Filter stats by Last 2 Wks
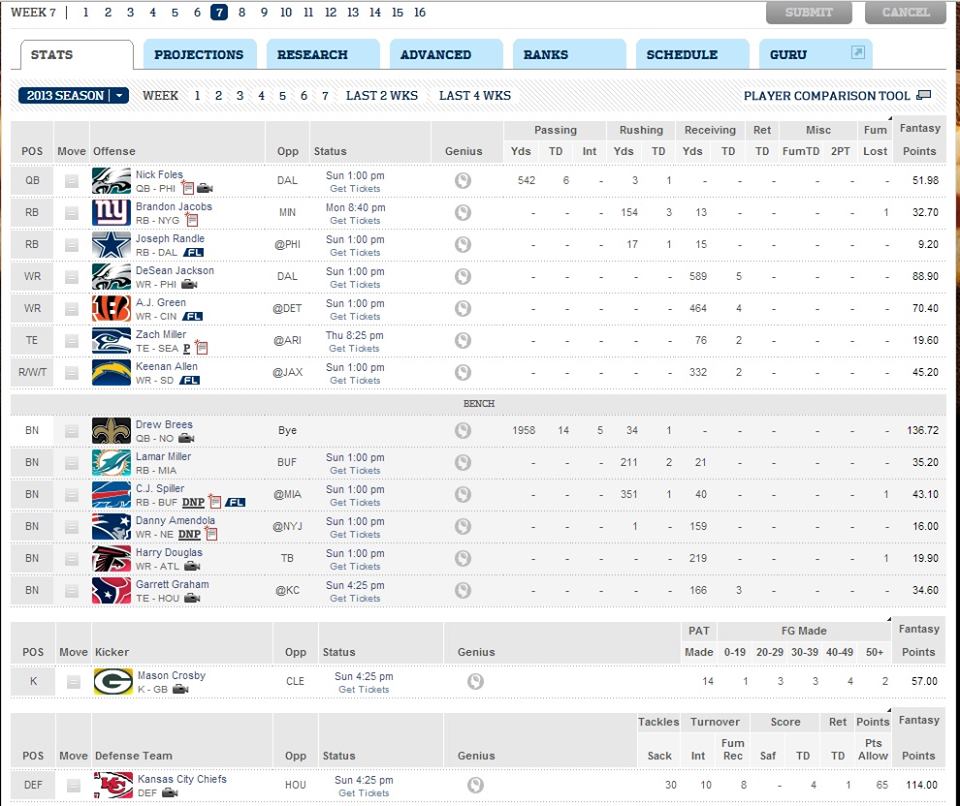960x806 pixels. (381, 96)
